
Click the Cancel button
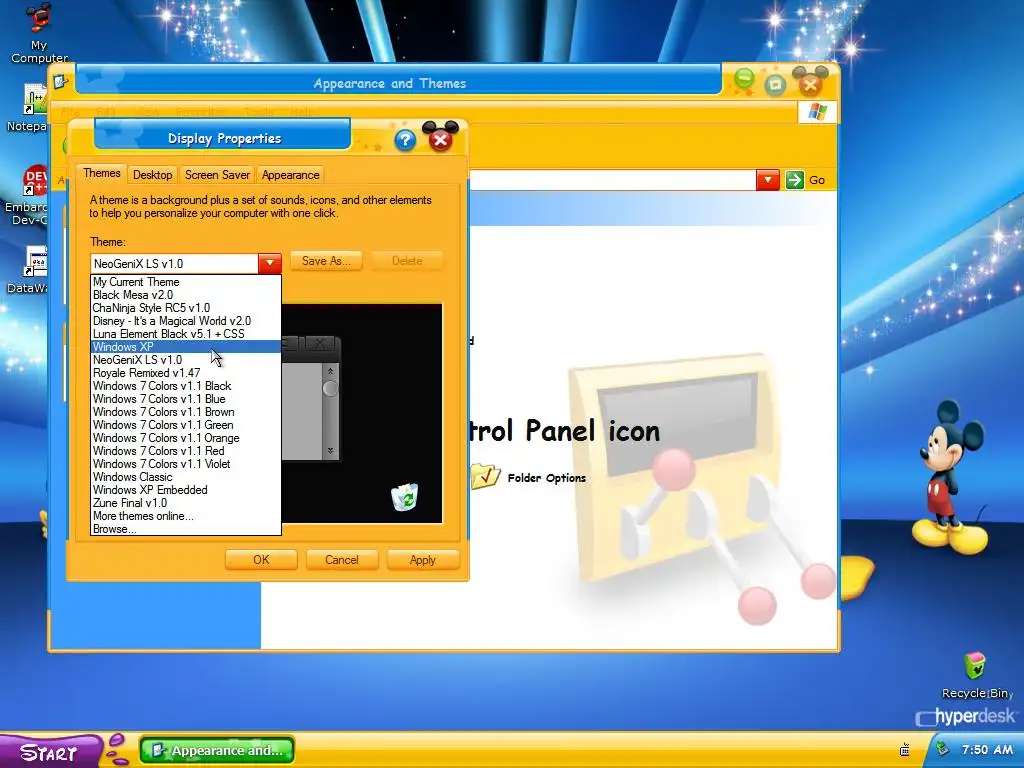tap(342, 560)
